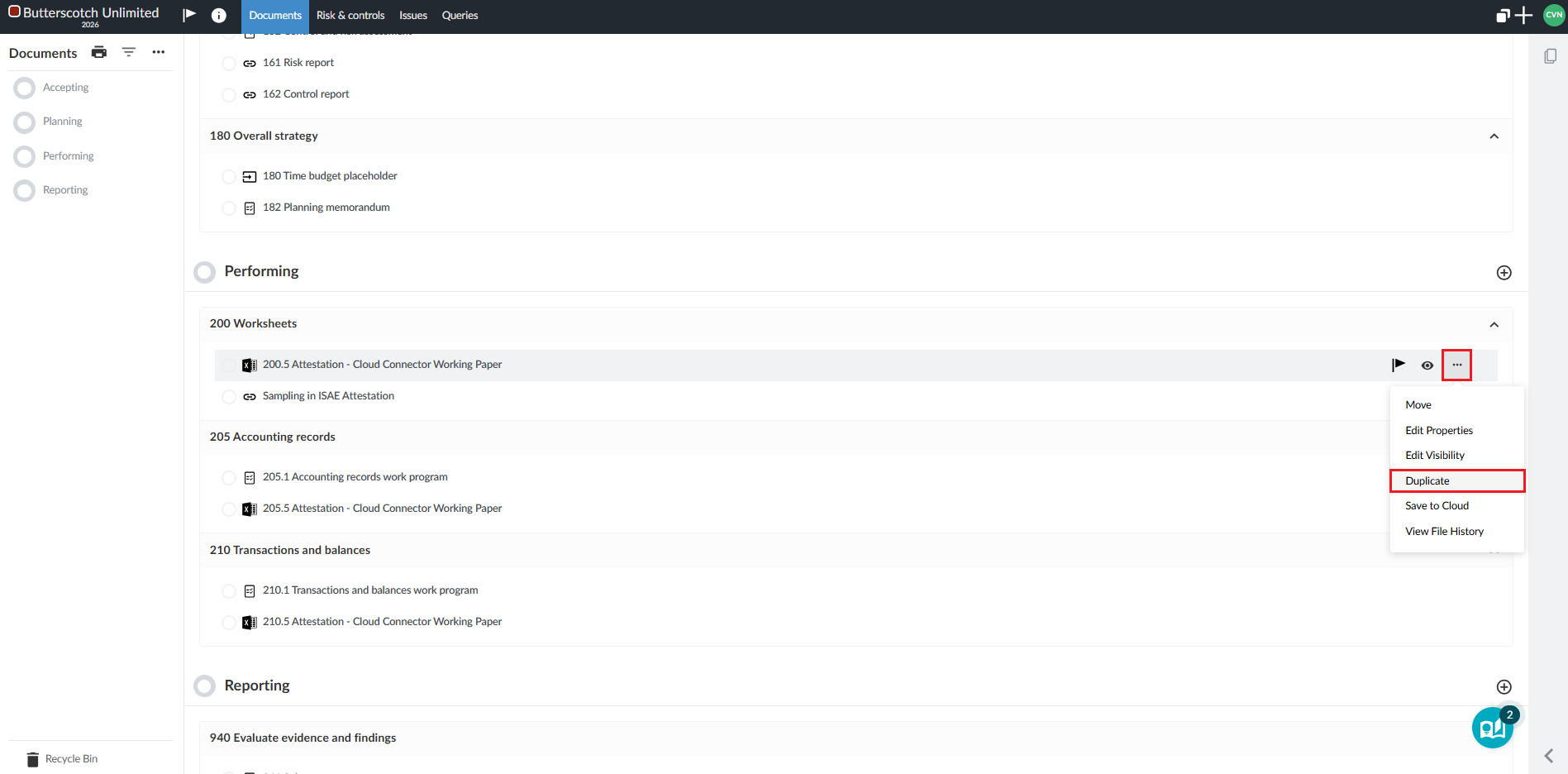
Task: Click the print icon in Documents panel
Action: tap(99, 52)
